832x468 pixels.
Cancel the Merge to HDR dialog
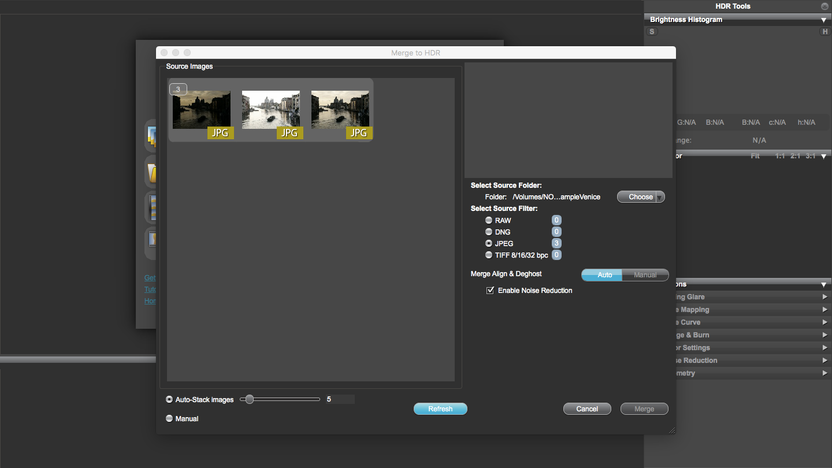pos(587,409)
